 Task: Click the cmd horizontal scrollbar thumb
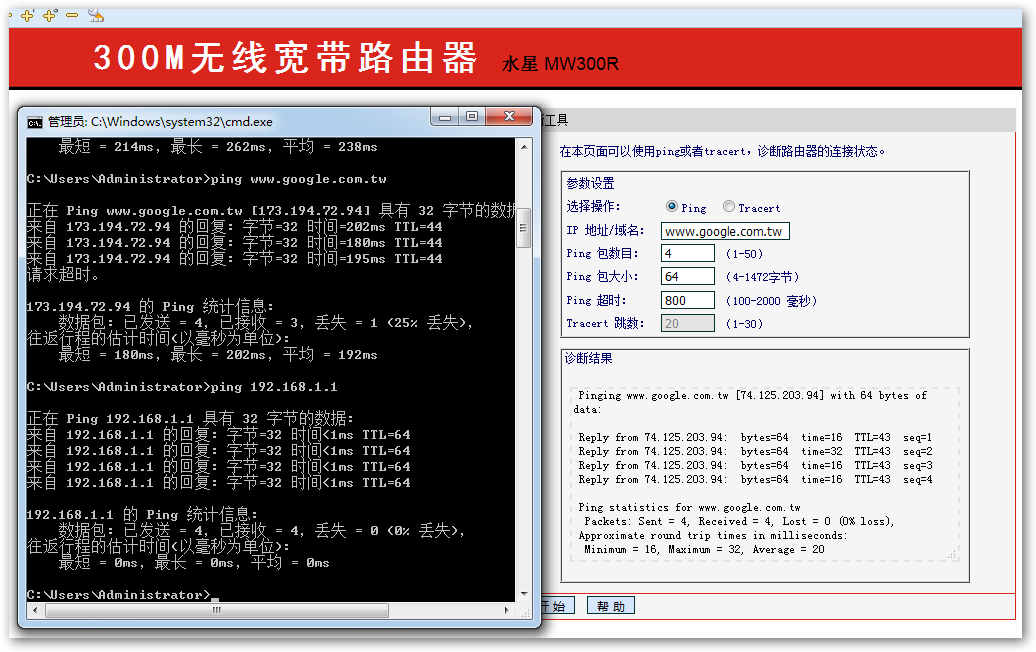pyautogui.click(x=217, y=610)
